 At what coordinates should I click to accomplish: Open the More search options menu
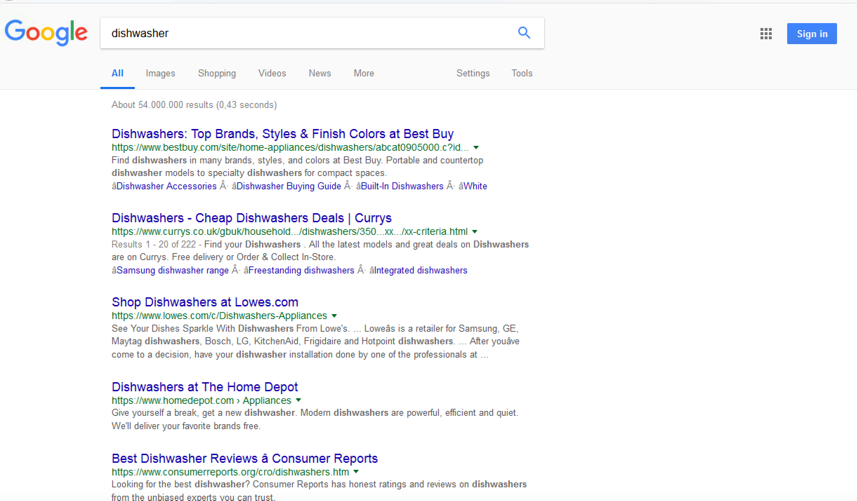[364, 73]
